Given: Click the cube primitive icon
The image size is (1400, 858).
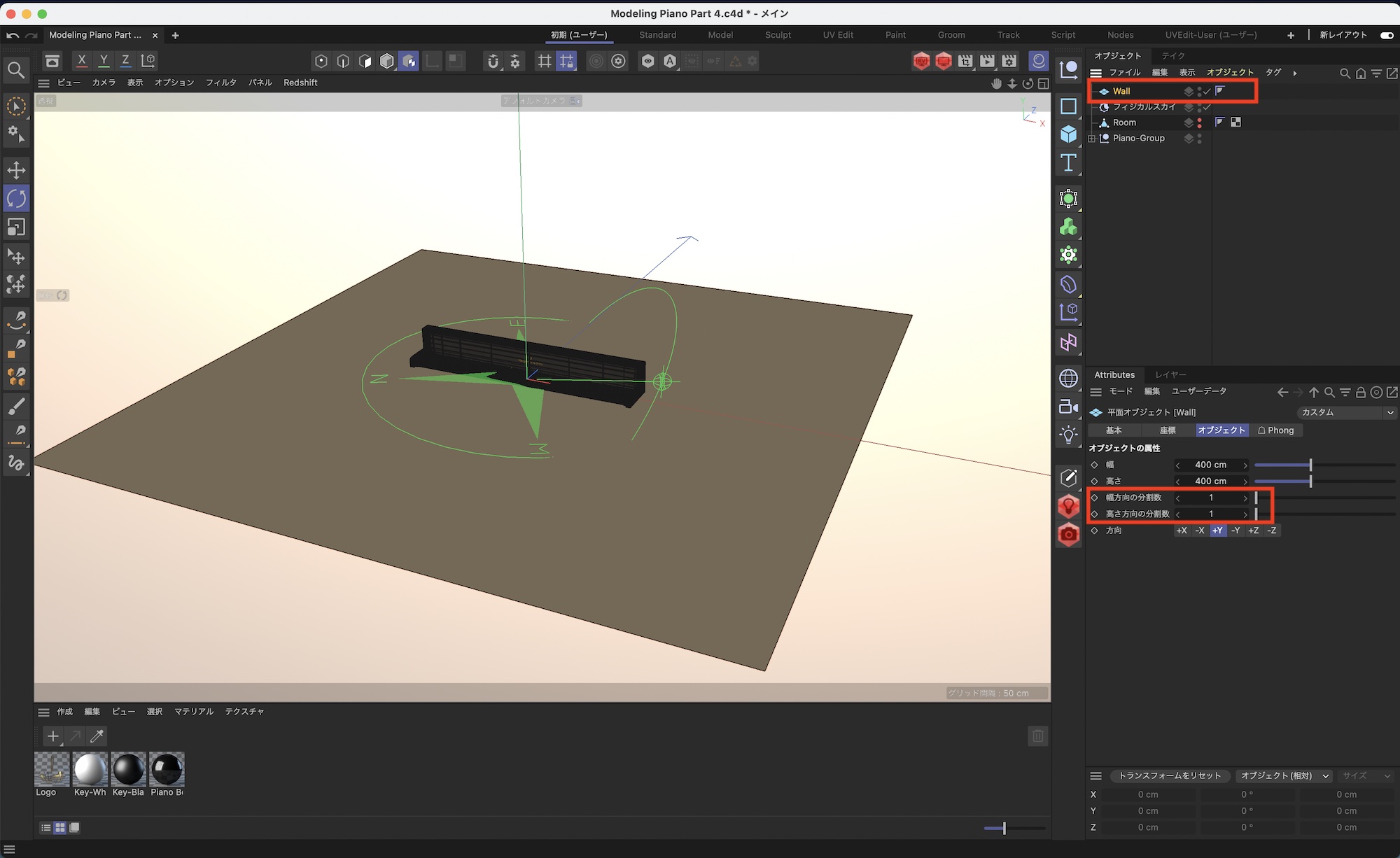Looking at the screenshot, I should point(1068,134).
